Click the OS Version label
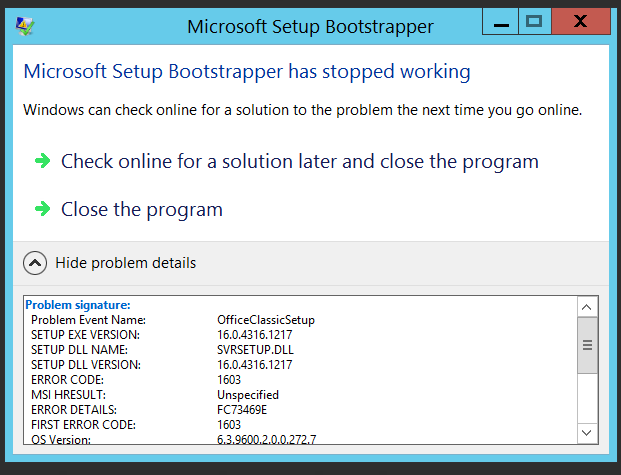621x475 pixels. pyautogui.click(x=61, y=439)
